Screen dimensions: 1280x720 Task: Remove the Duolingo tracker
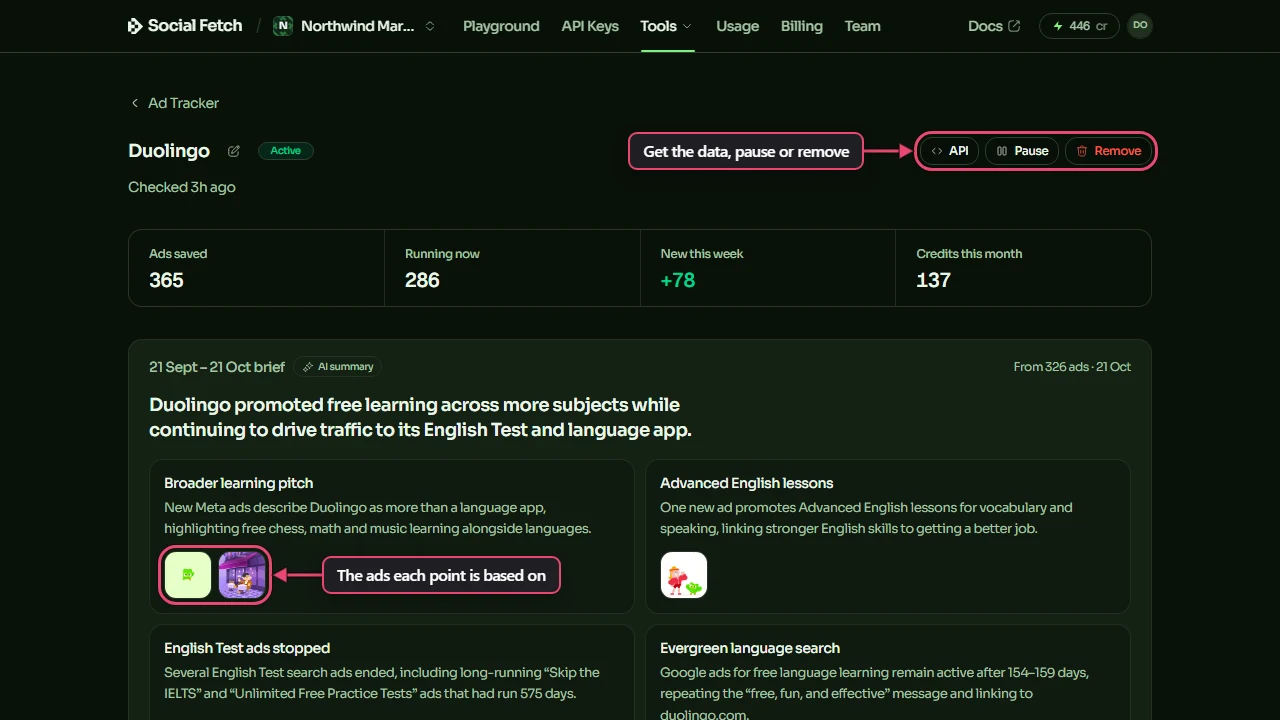click(x=1108, y=151)
